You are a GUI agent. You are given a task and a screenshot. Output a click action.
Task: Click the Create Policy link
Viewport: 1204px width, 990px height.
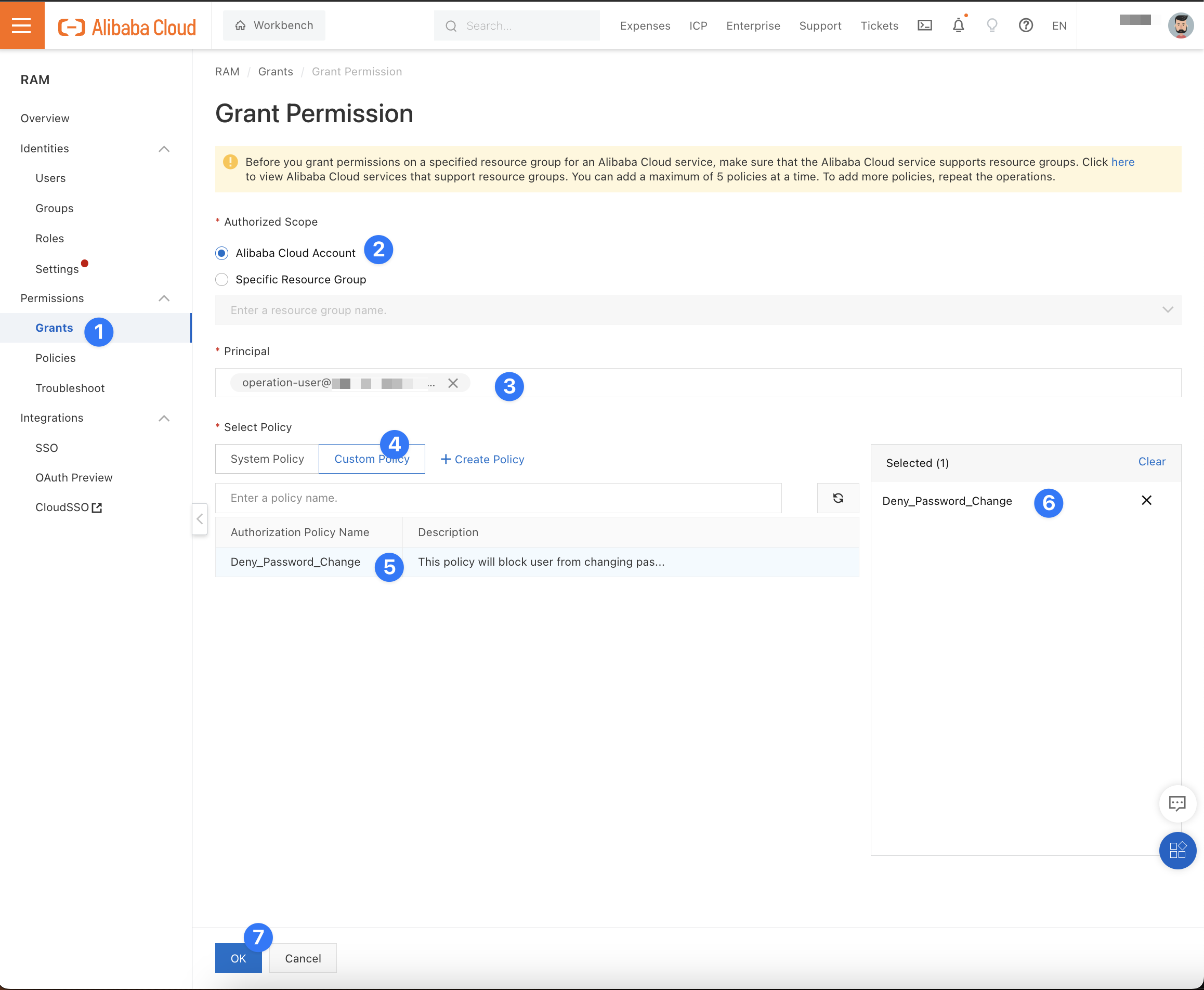point(482,460)
